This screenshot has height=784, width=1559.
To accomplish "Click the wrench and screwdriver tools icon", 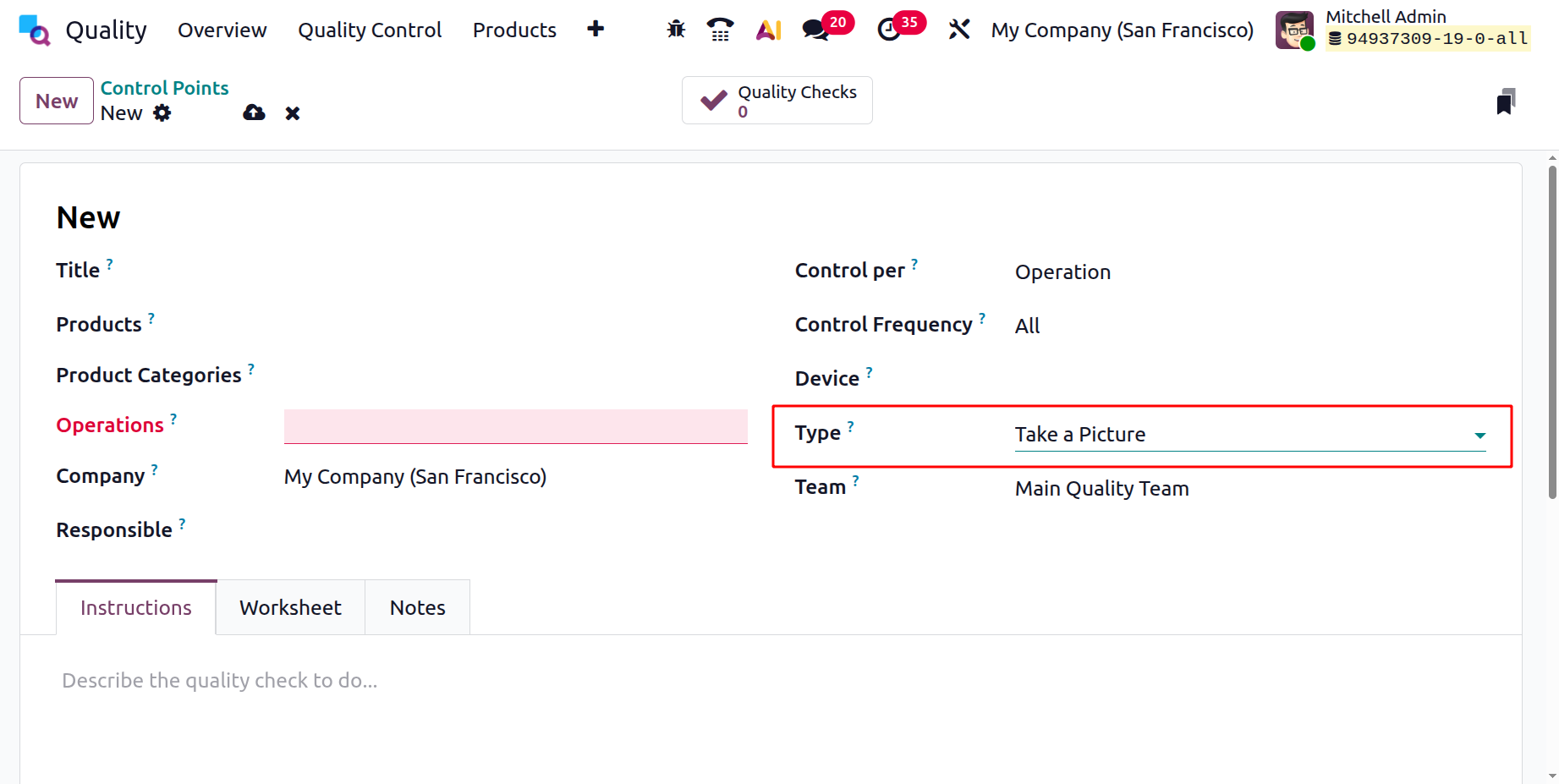I will click(958, 30).
